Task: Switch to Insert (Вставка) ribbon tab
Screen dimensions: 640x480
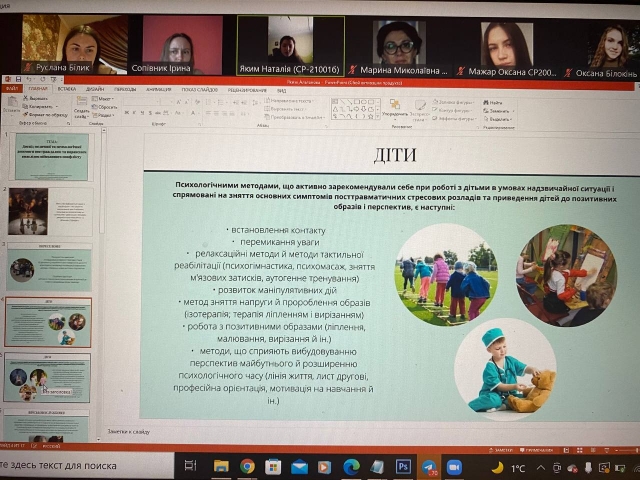Action: pos(67,89)
